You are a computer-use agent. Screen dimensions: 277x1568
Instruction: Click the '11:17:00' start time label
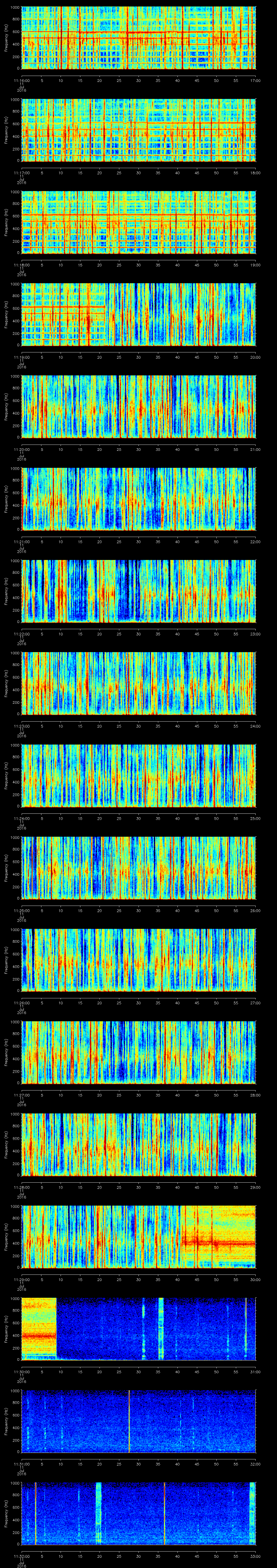[22, 173]
